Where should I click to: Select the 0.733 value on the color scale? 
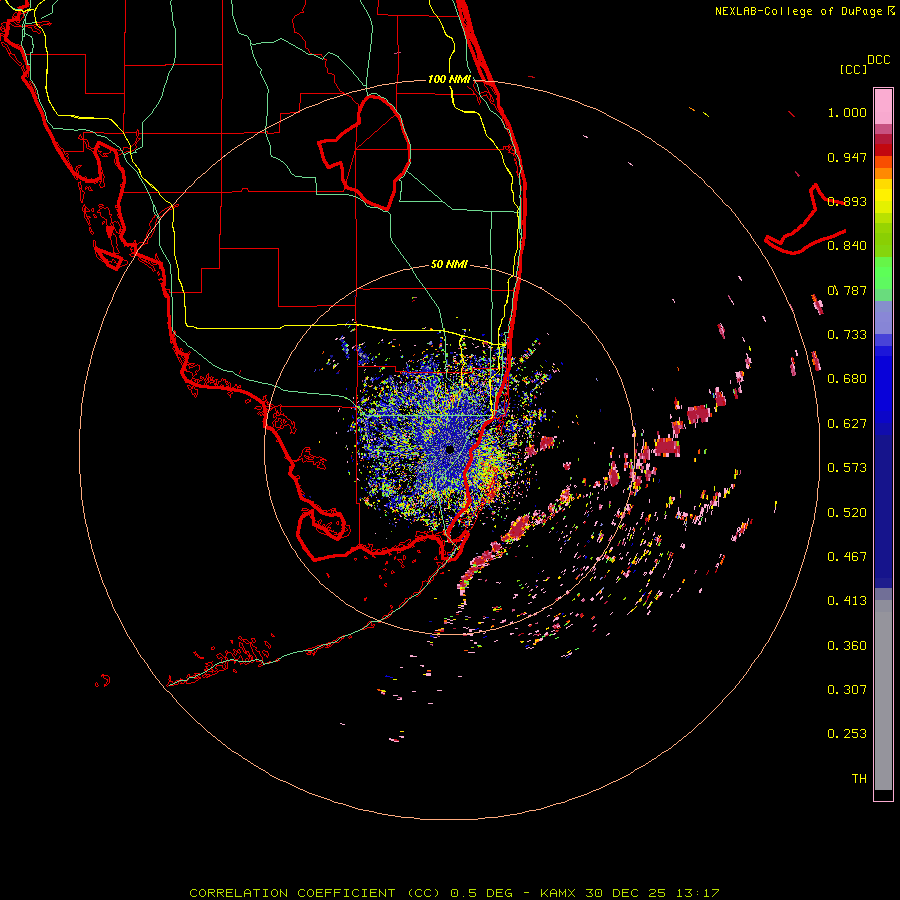pyautogui.click(x=847, y=335)
